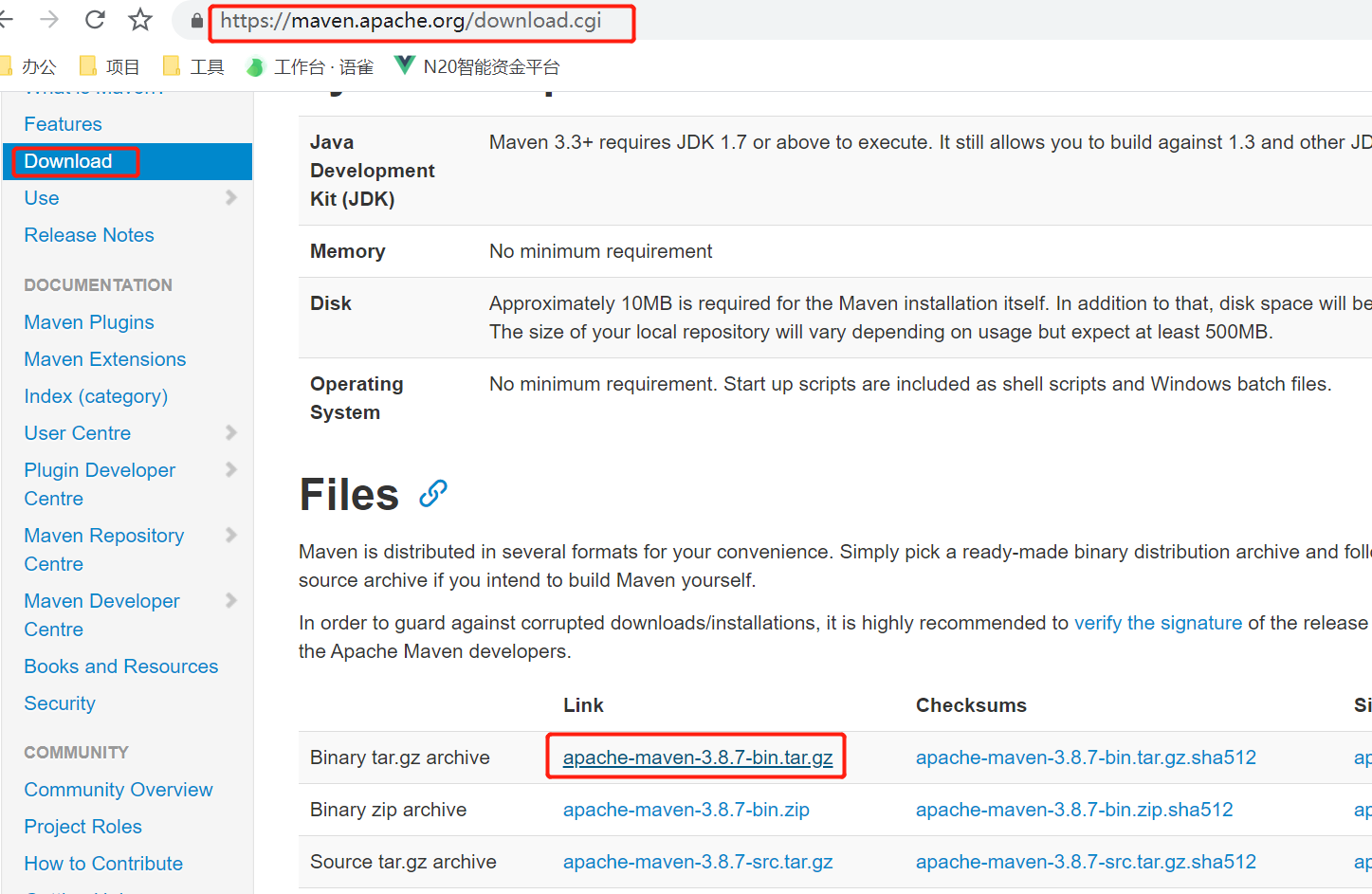The image size is (1372, 894).
Task: Expand Maven Repository Centre submenu arrow
Action: coord(230,535)
